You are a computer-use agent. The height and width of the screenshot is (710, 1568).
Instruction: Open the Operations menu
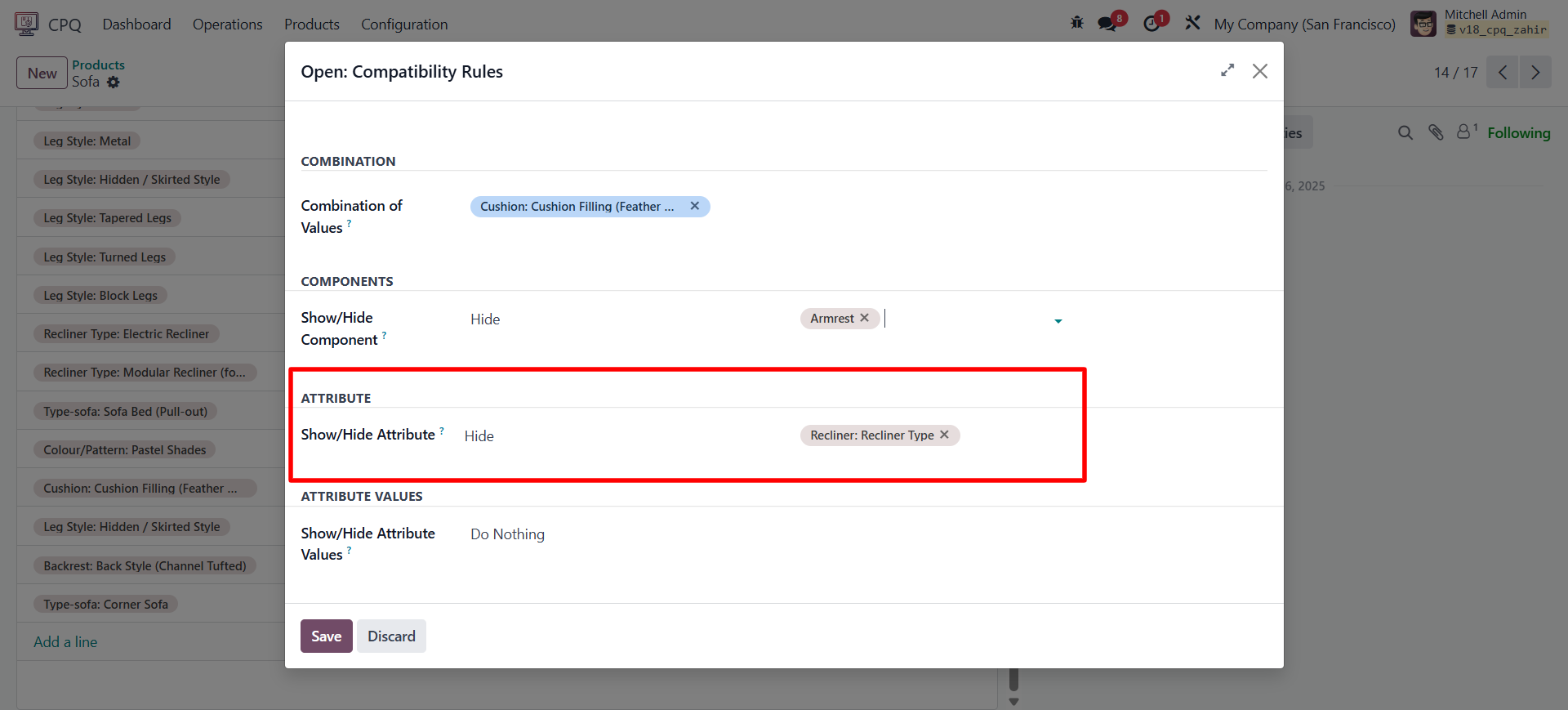pyautogui.click(x=227, y=25)
